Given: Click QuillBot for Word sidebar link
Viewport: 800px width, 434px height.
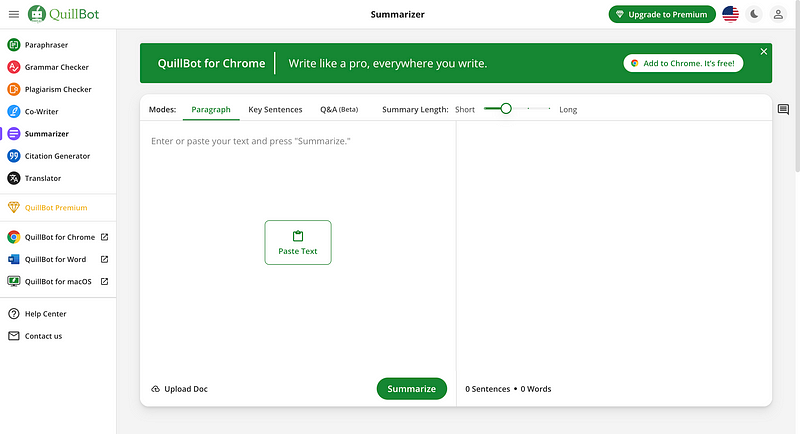Looking at the screenshot, I should pyautogui.click(x=55, y=259).
